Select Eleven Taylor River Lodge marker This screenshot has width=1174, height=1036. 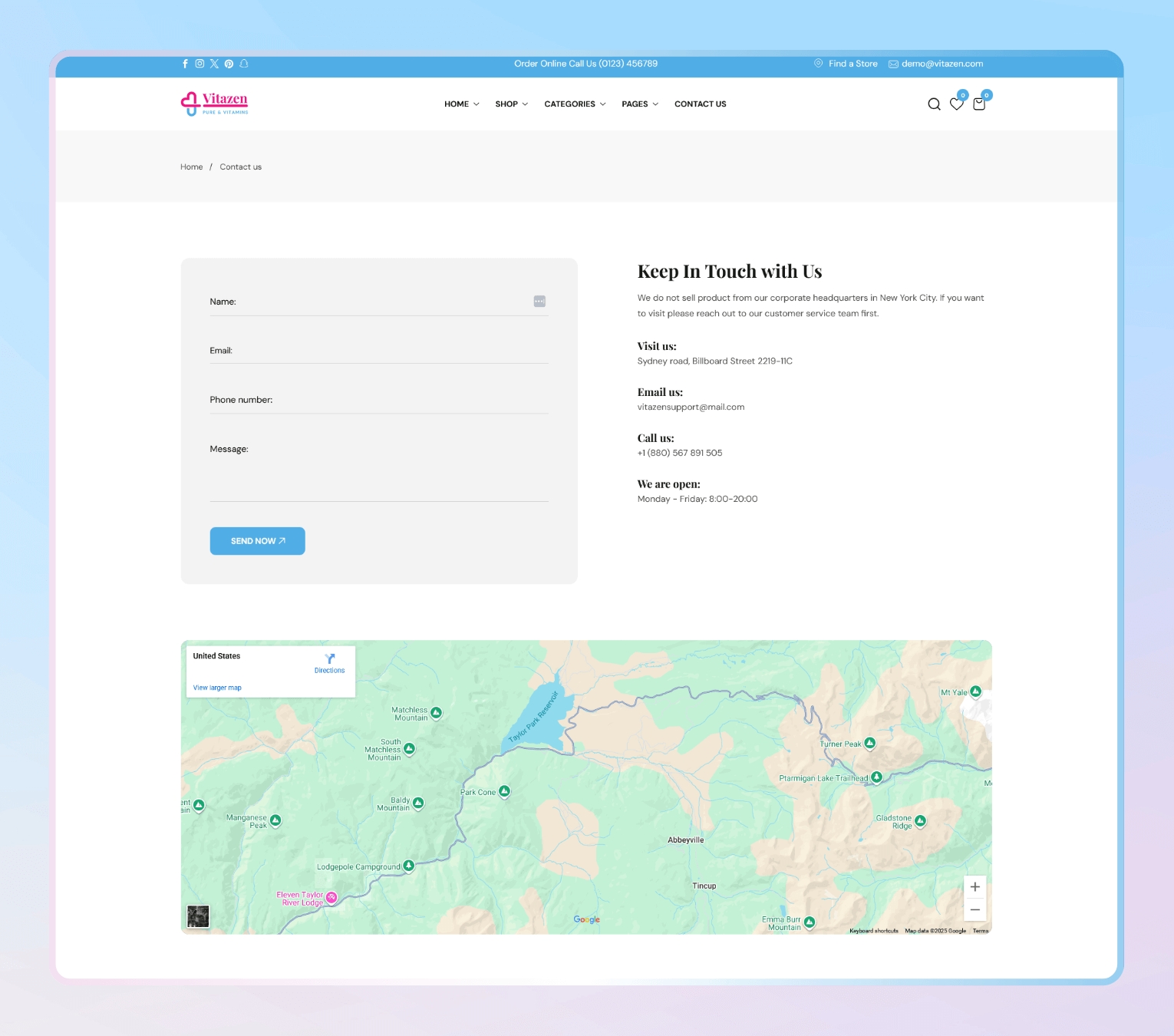pyautogui.click(x=331, y=897)
